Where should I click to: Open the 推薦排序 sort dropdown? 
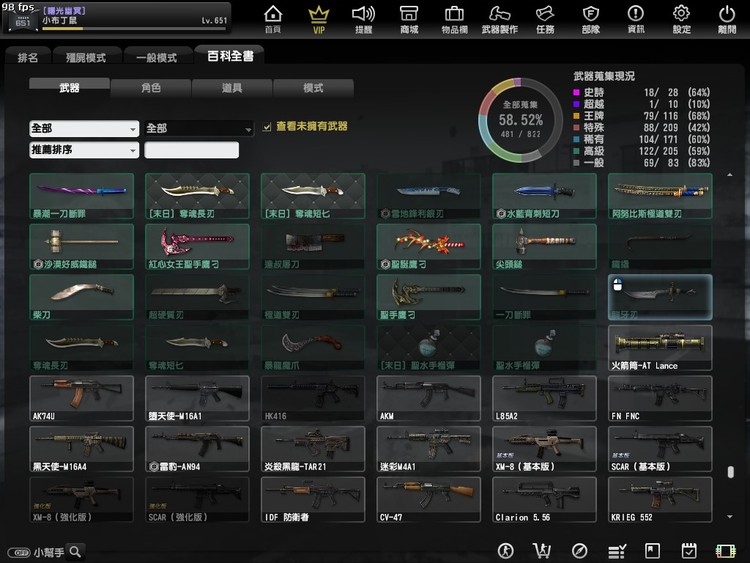[84, 150]
